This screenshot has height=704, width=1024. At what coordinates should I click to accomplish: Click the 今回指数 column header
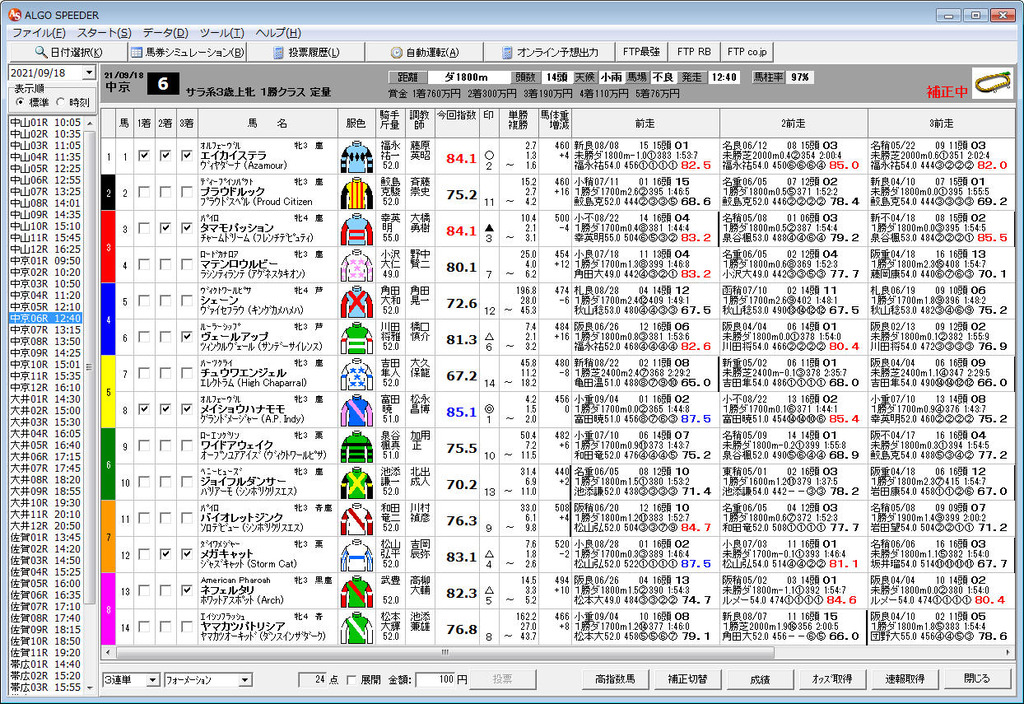(x=456, y=123)
